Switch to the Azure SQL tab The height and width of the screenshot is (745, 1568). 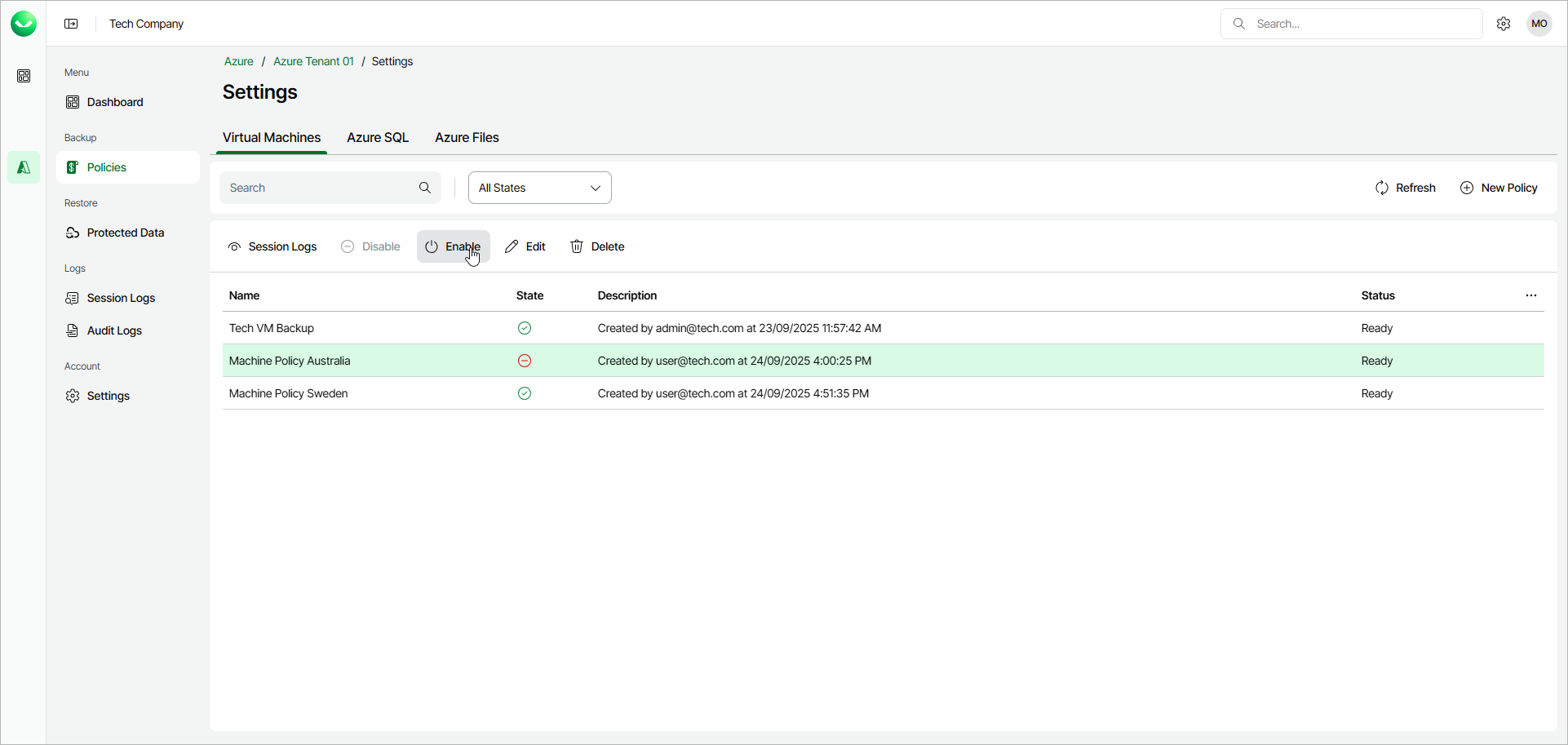point(377,137)
